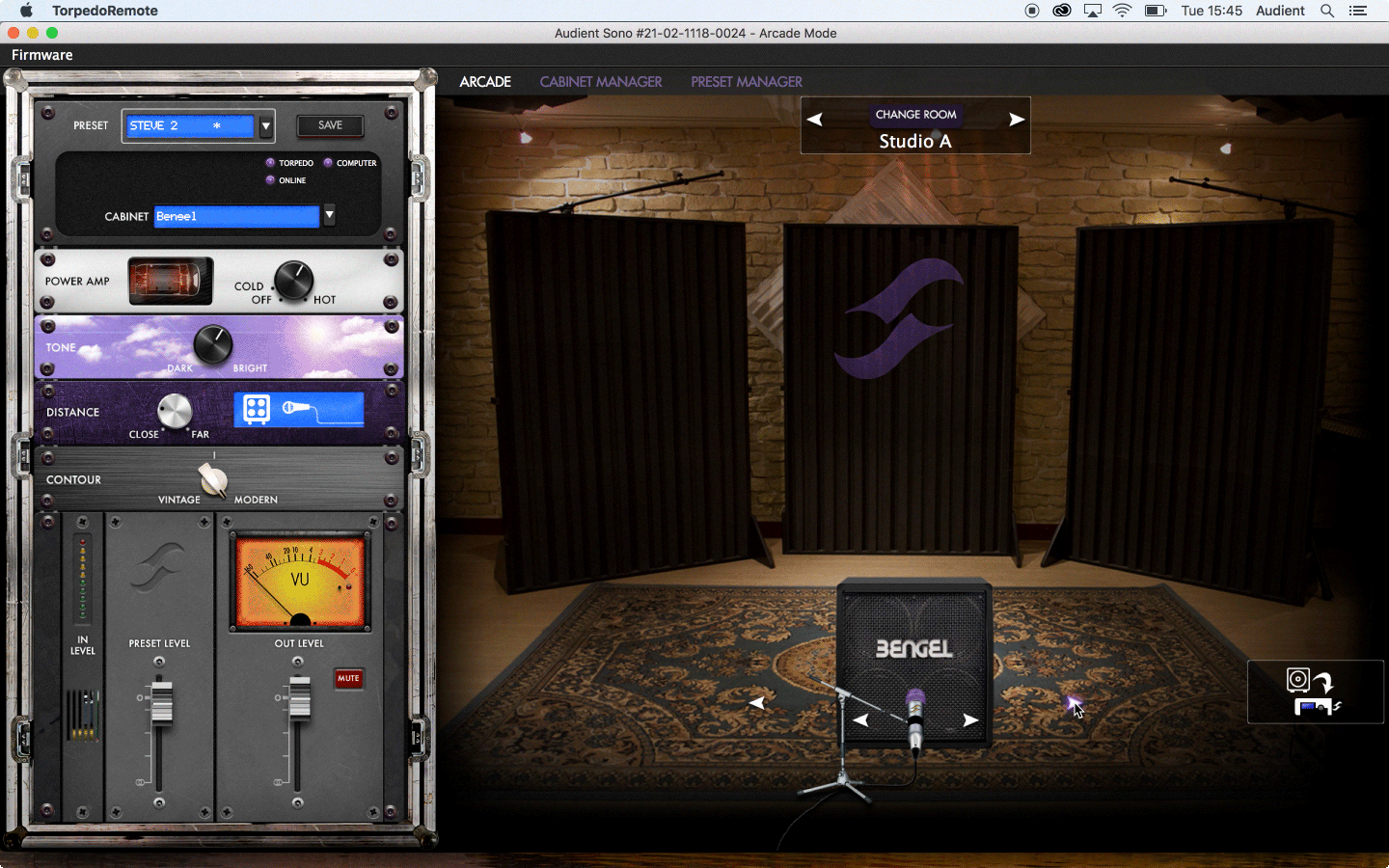Click the Creative Cloud menu bar icon
Viewport: 1389px width, 868px height.
click(x=1062, y=11)
